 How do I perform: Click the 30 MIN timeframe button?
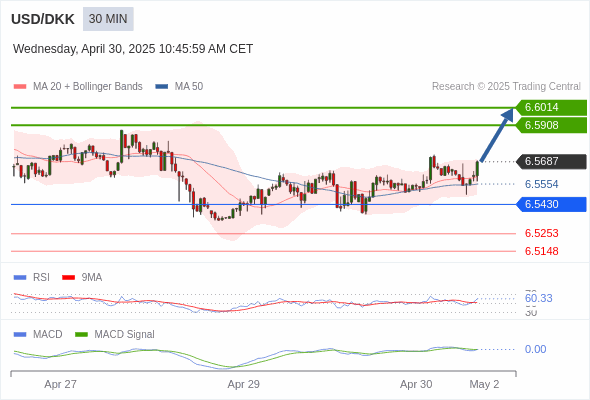[x=108, y=19]
